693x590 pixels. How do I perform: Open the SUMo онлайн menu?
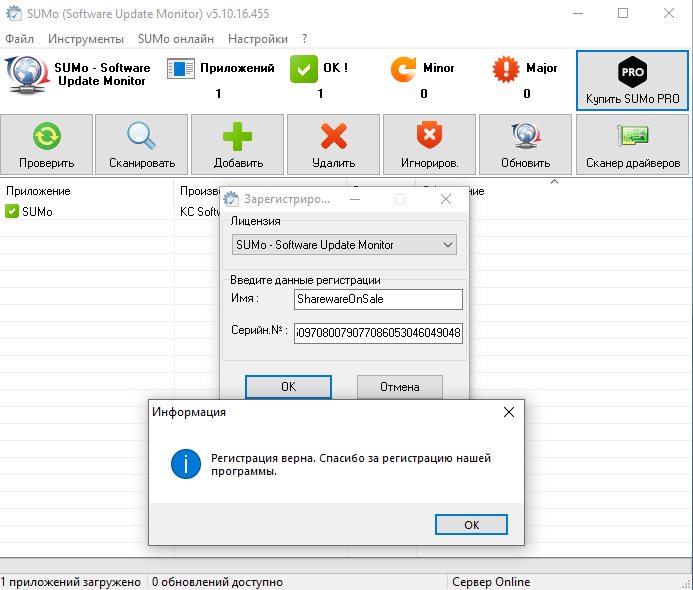point(176,39)
